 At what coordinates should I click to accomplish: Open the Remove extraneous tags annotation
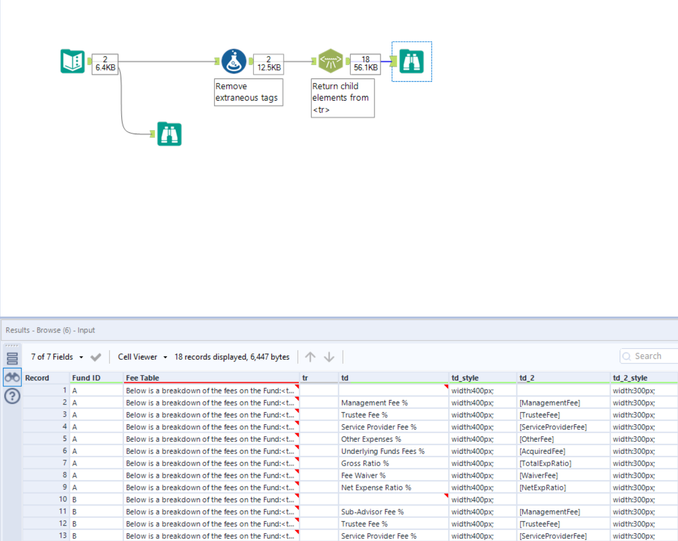[x=249, y=92]
